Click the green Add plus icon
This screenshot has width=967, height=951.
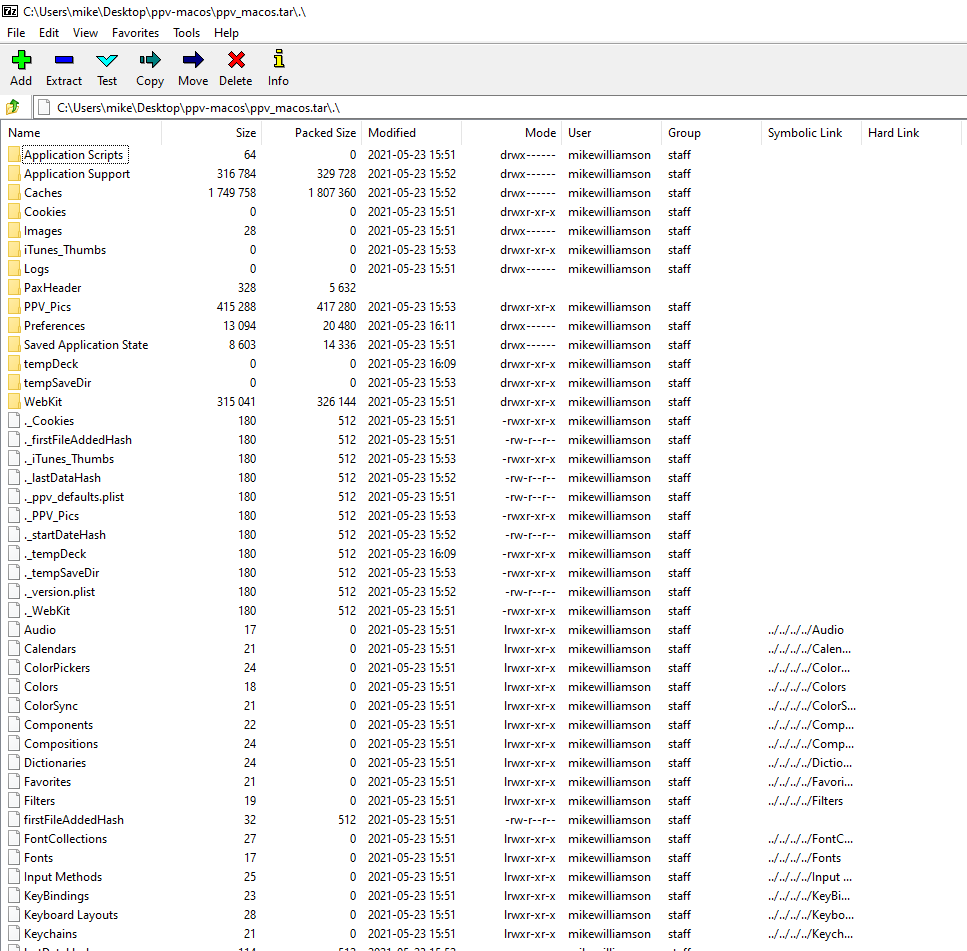21,61
